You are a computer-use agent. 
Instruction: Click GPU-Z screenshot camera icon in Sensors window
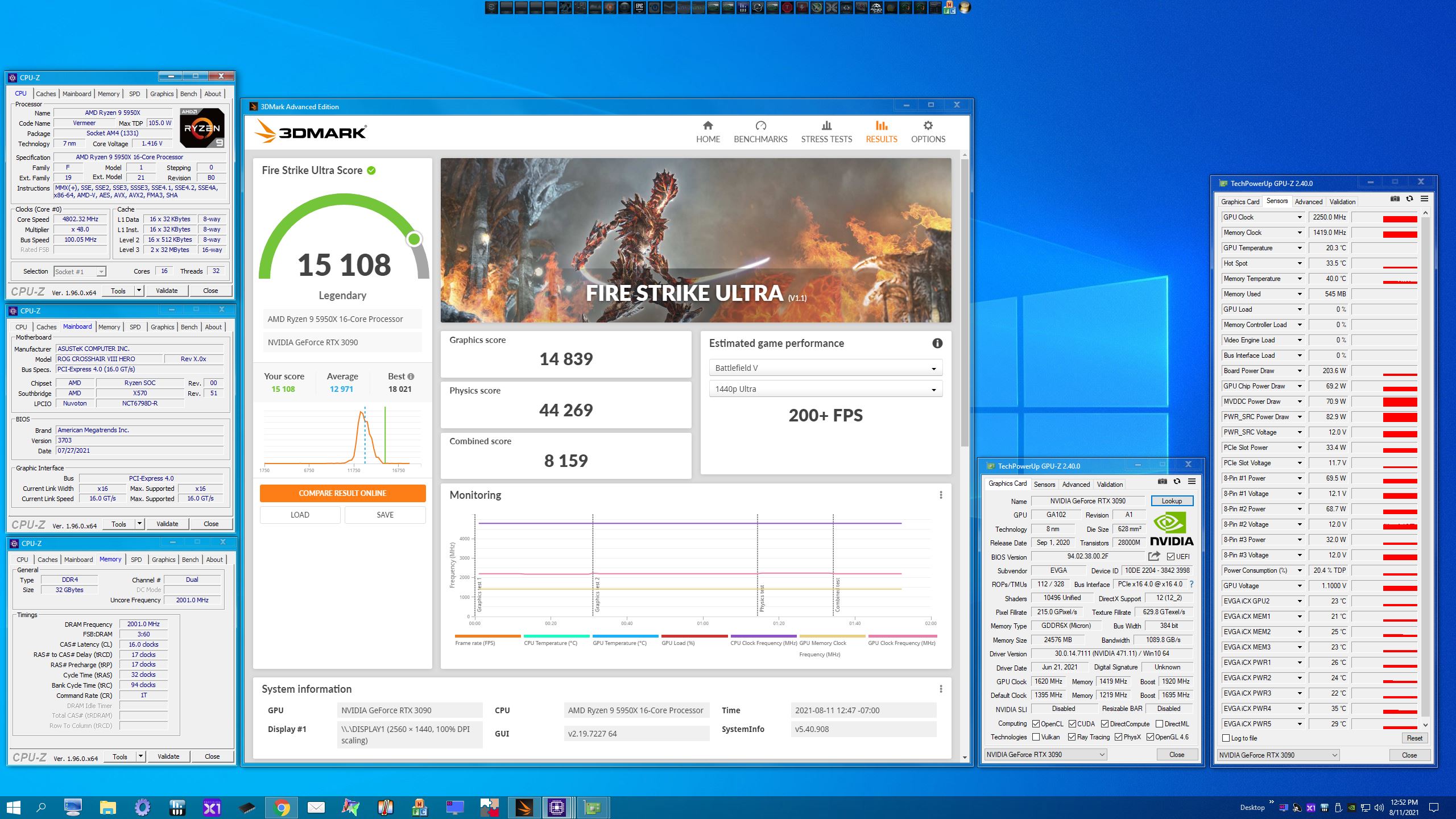tap(1395, 198)
